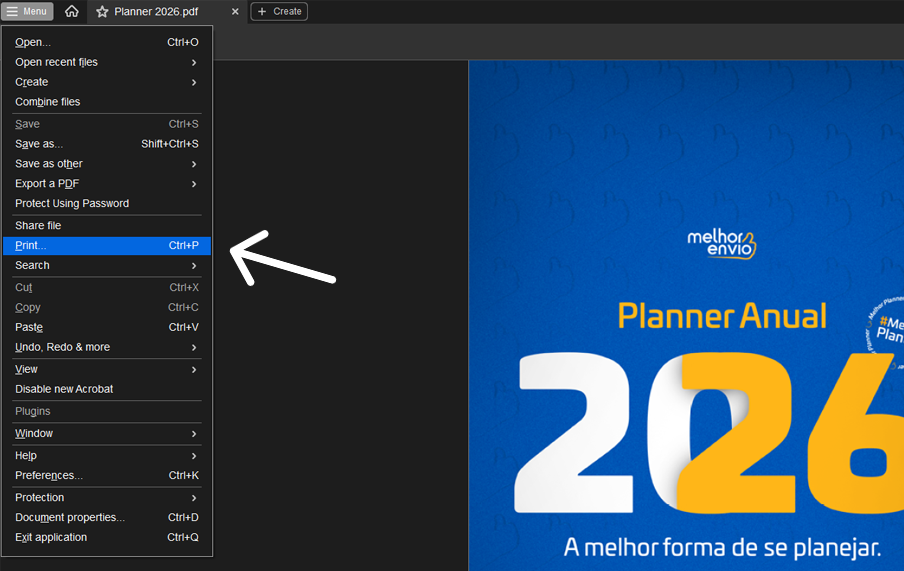The height and width of the screenshot is (571, 904).
Task: Click the Planner Anual heading text
Action: tap(722, 316)
